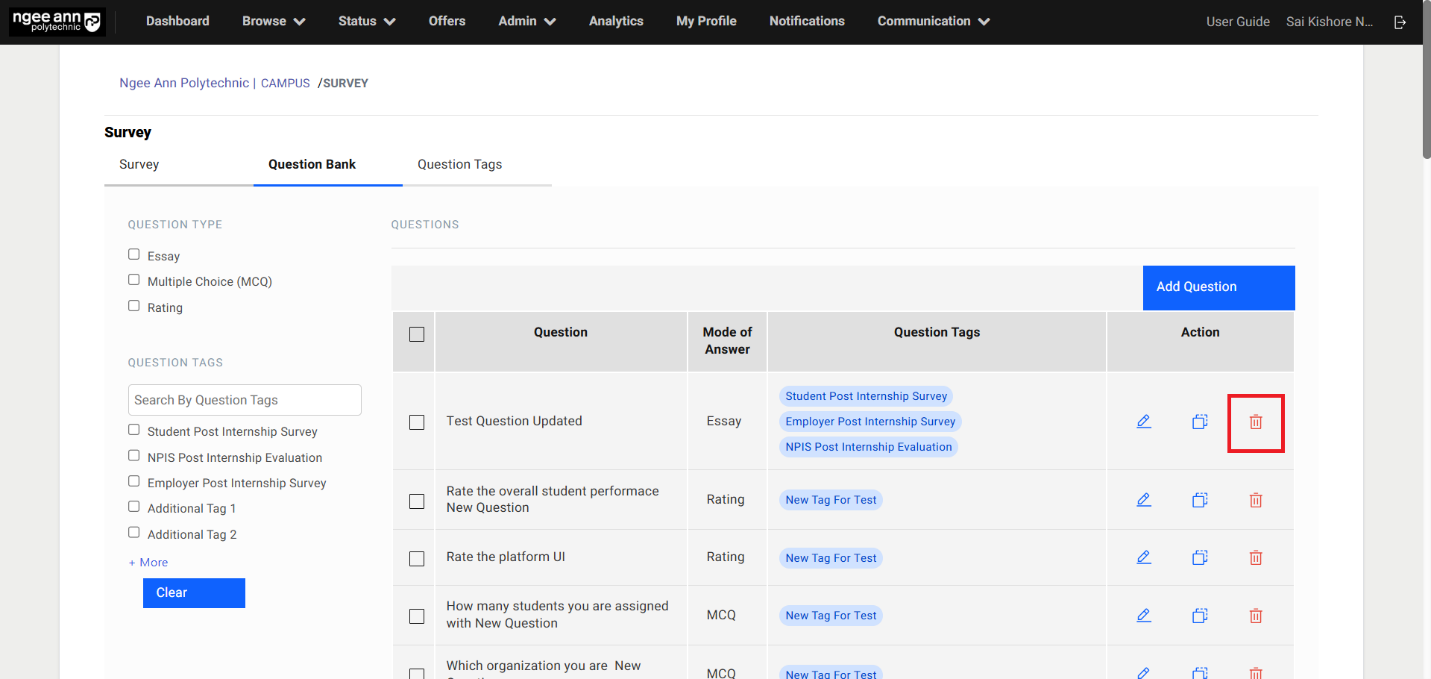This screenshot has width=1431, height=679.
Task: Open the Analytics menu item
Action: click(x=616, y=21)
